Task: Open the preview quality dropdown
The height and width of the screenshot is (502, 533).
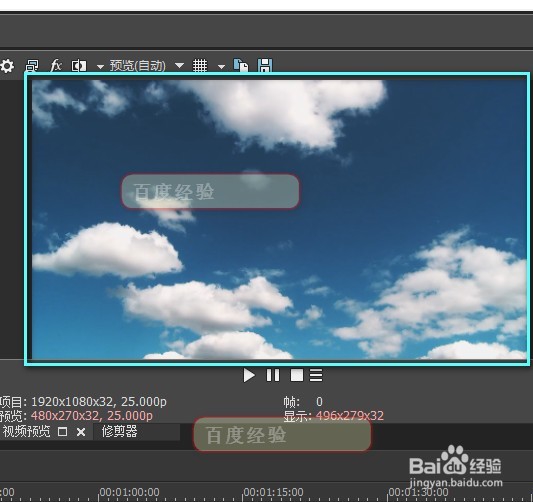Action: pos(137,66)
